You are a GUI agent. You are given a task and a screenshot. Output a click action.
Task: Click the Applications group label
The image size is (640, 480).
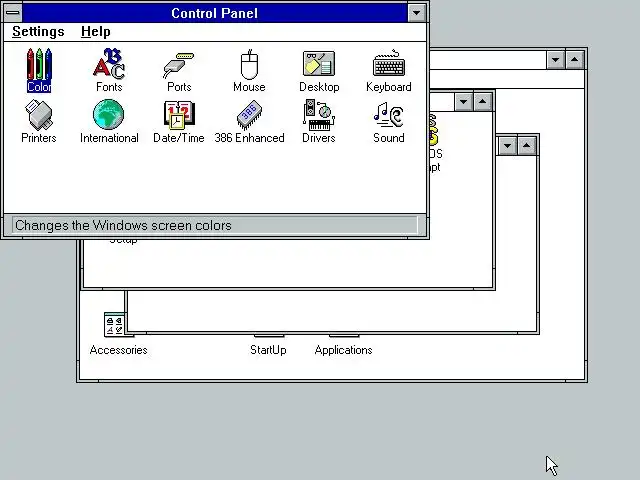(x=343, y=350)
